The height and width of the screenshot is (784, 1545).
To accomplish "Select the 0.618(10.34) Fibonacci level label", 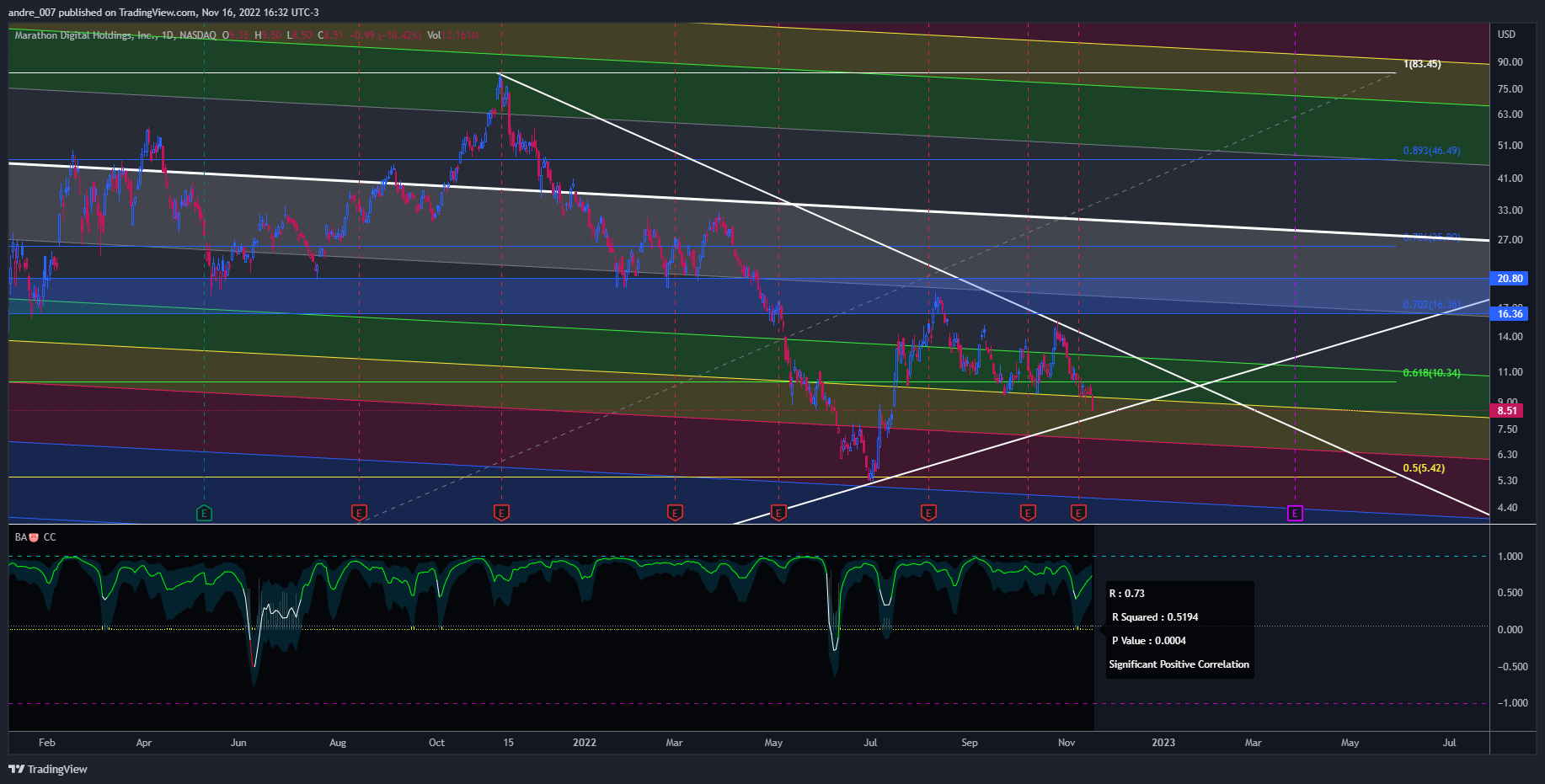I will click(x=1432, y=373).
